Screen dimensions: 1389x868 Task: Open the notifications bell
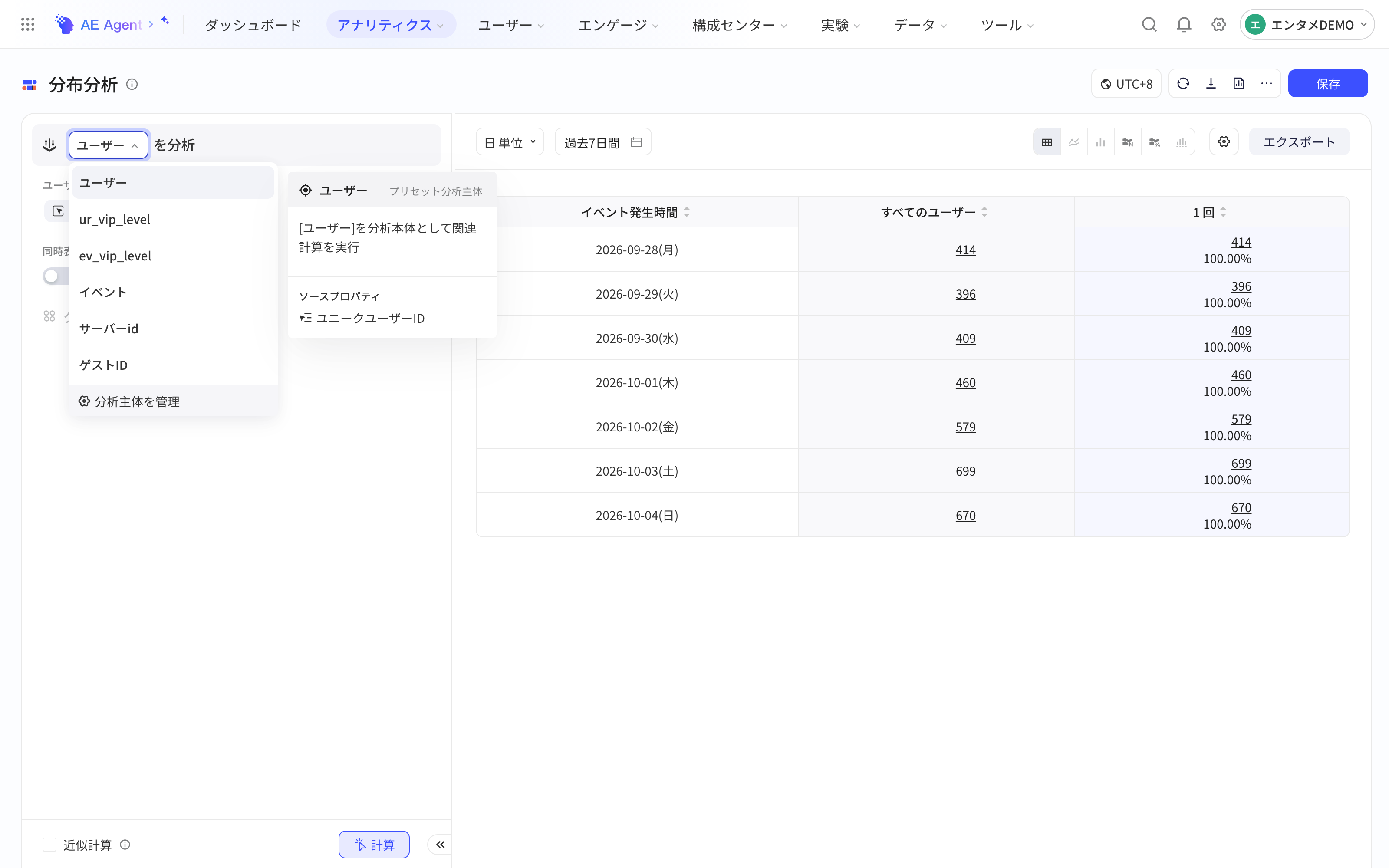[x=1184, y=25]
